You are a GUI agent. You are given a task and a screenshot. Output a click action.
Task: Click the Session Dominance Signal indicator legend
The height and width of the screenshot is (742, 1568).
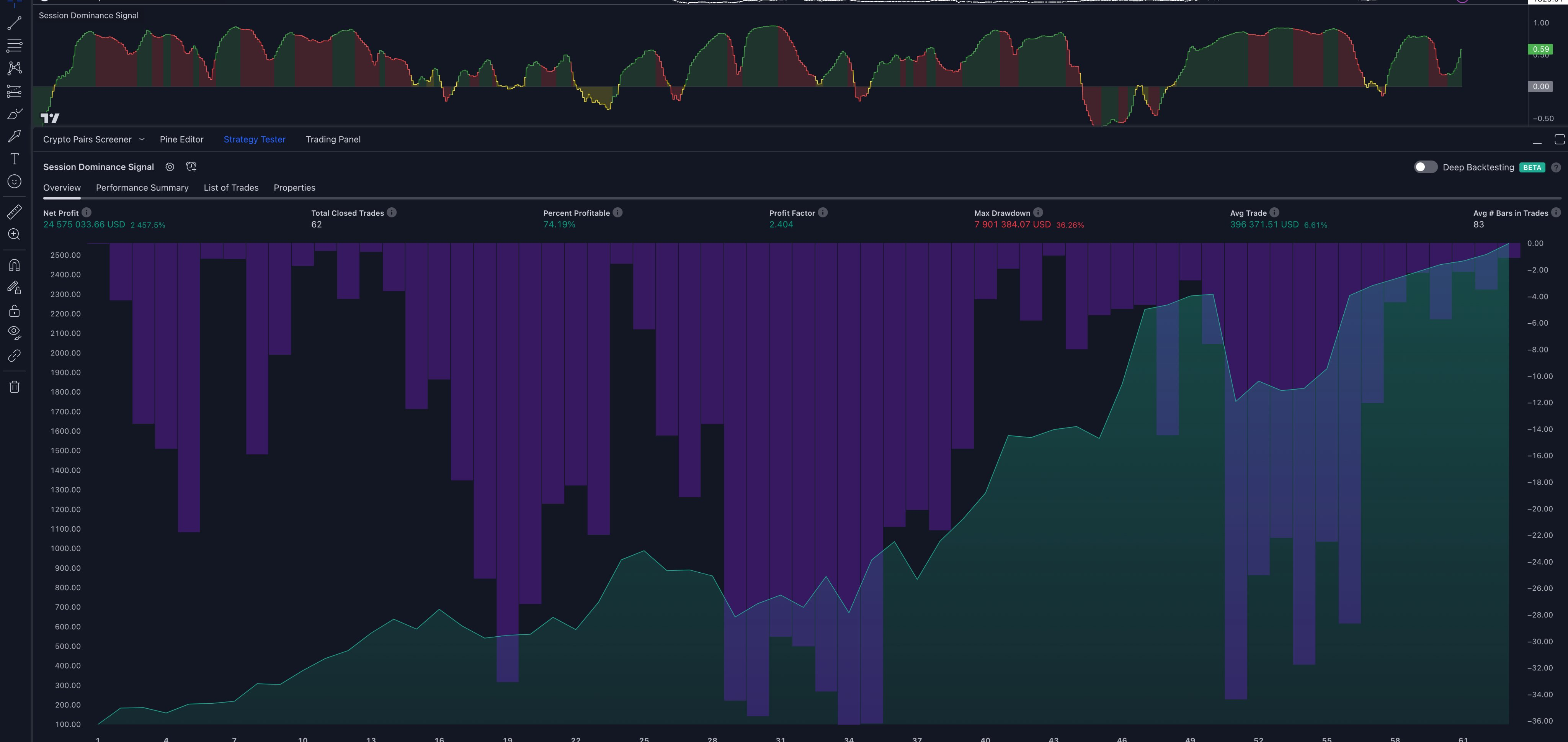click(89, 15)
